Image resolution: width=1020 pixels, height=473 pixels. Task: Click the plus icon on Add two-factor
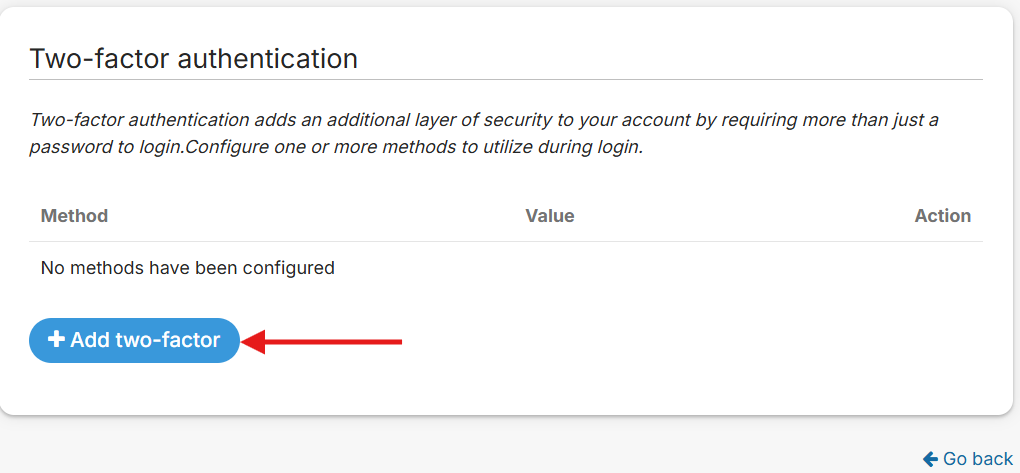click(57, 340)
